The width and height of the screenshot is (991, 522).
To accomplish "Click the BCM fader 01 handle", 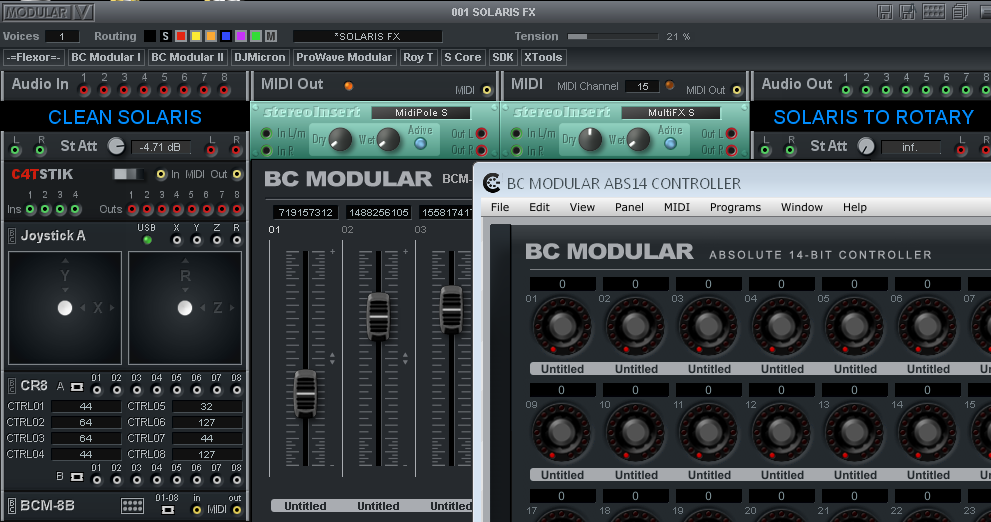I will [x=305, y=393].
